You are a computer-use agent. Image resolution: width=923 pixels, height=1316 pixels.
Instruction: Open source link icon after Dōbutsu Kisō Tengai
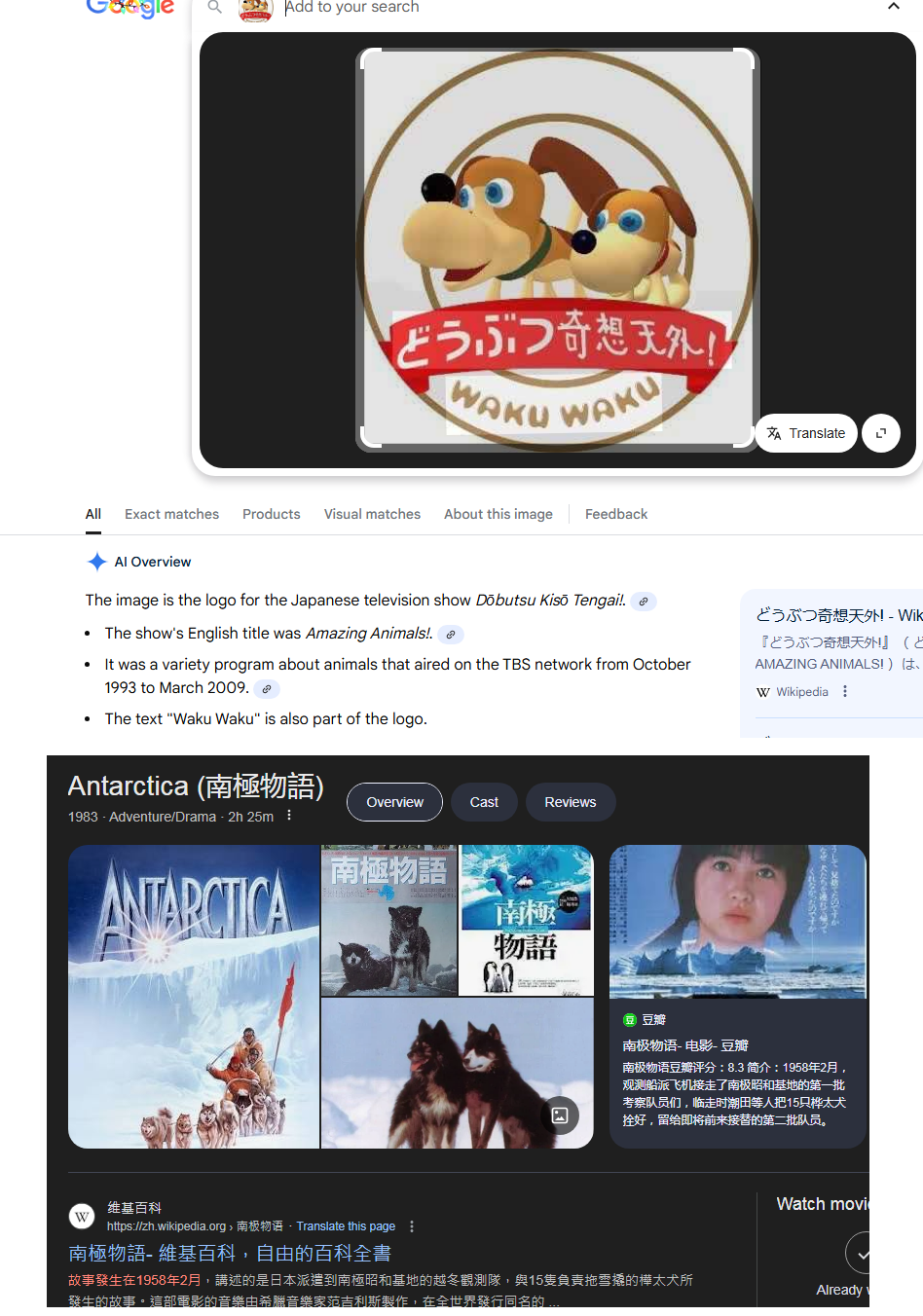644,602
